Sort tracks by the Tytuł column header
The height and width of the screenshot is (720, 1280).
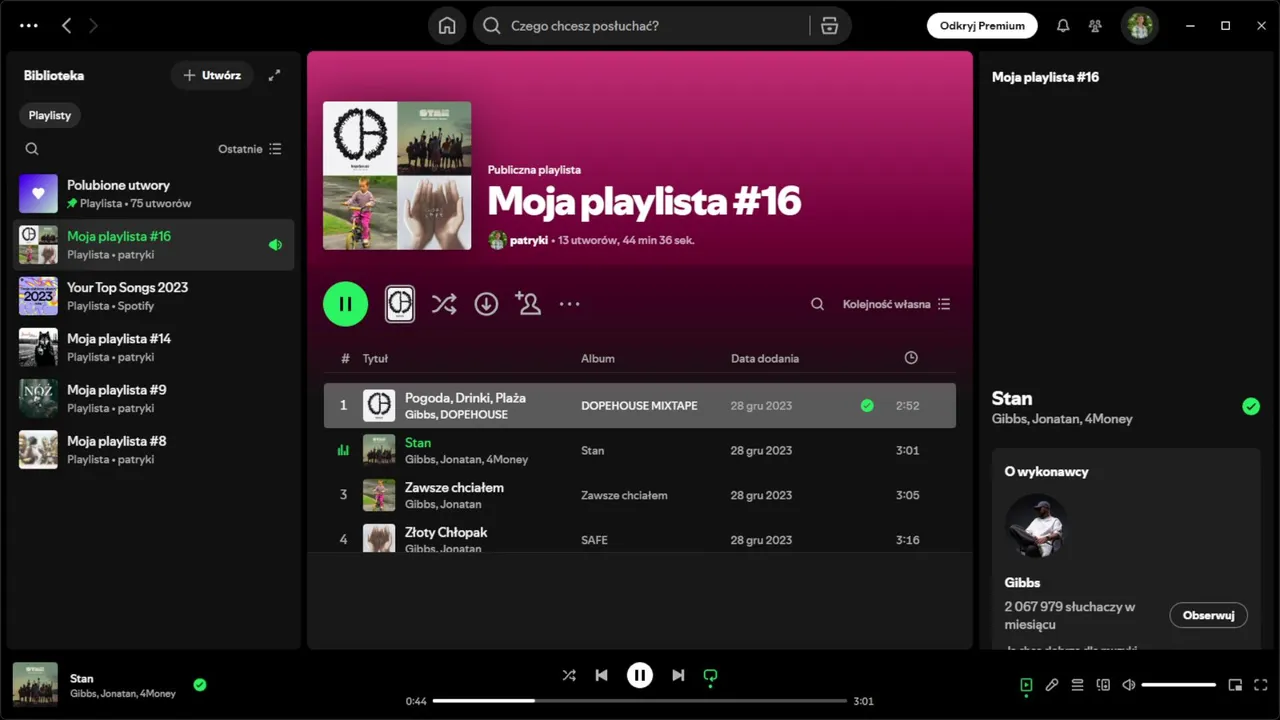[x=375, y=358]
